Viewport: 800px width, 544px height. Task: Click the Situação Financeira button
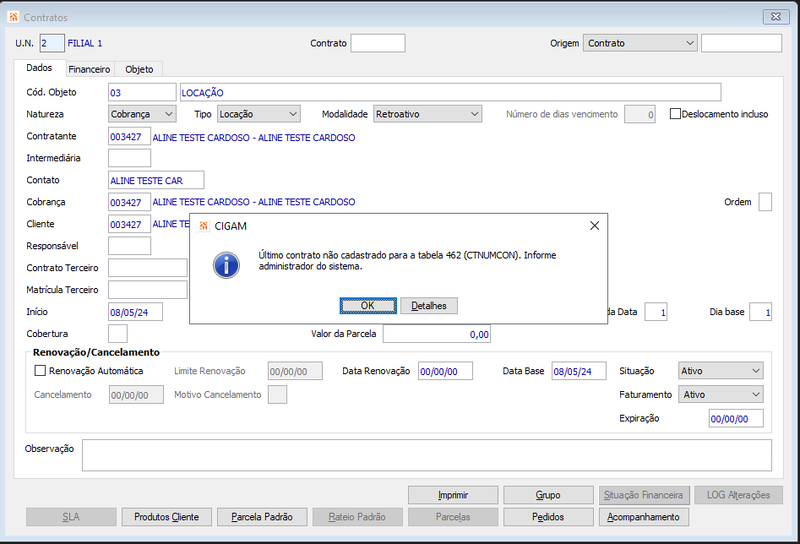click(x=643, y=495)
